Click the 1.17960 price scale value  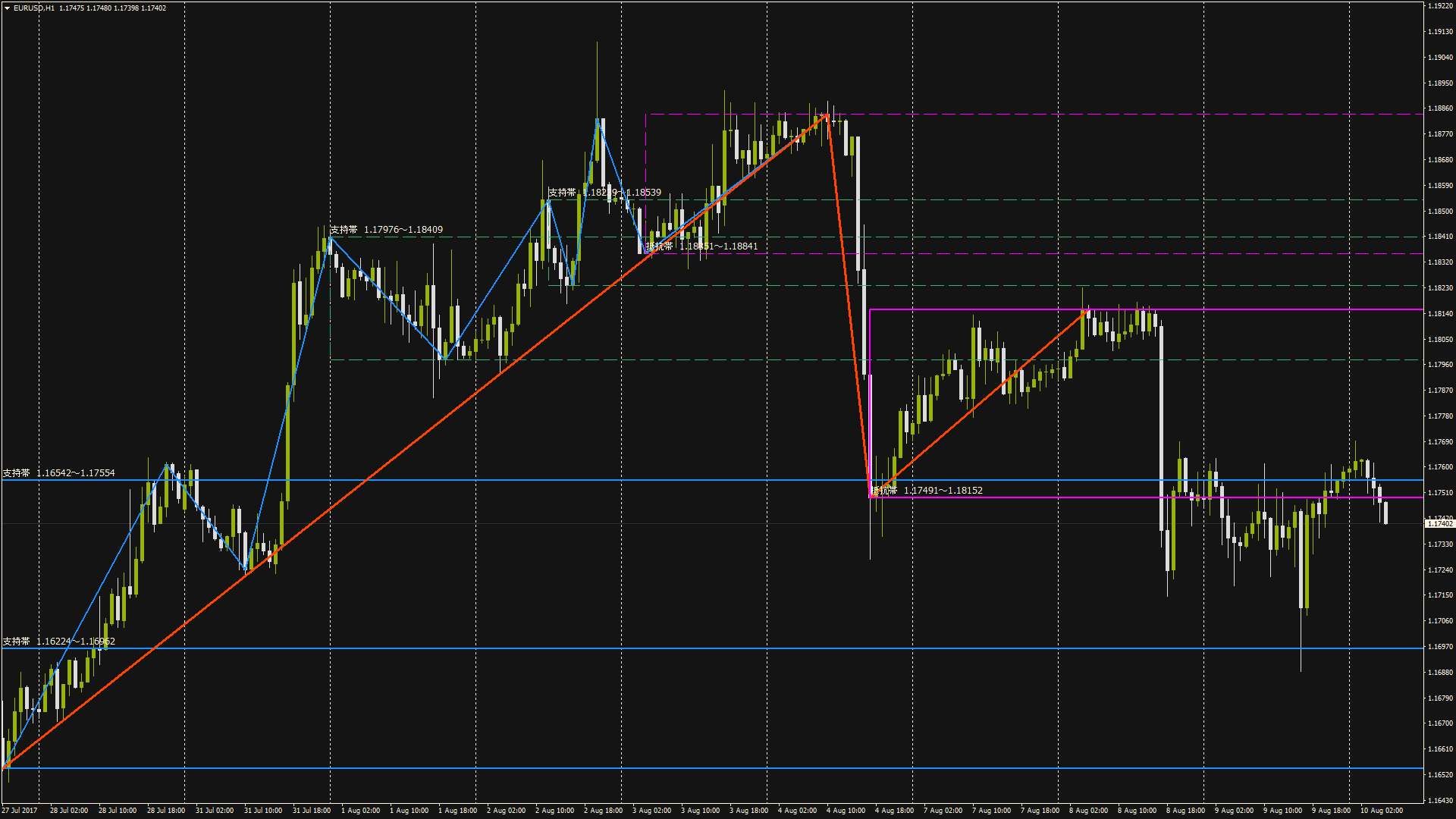pos(1440,365)
